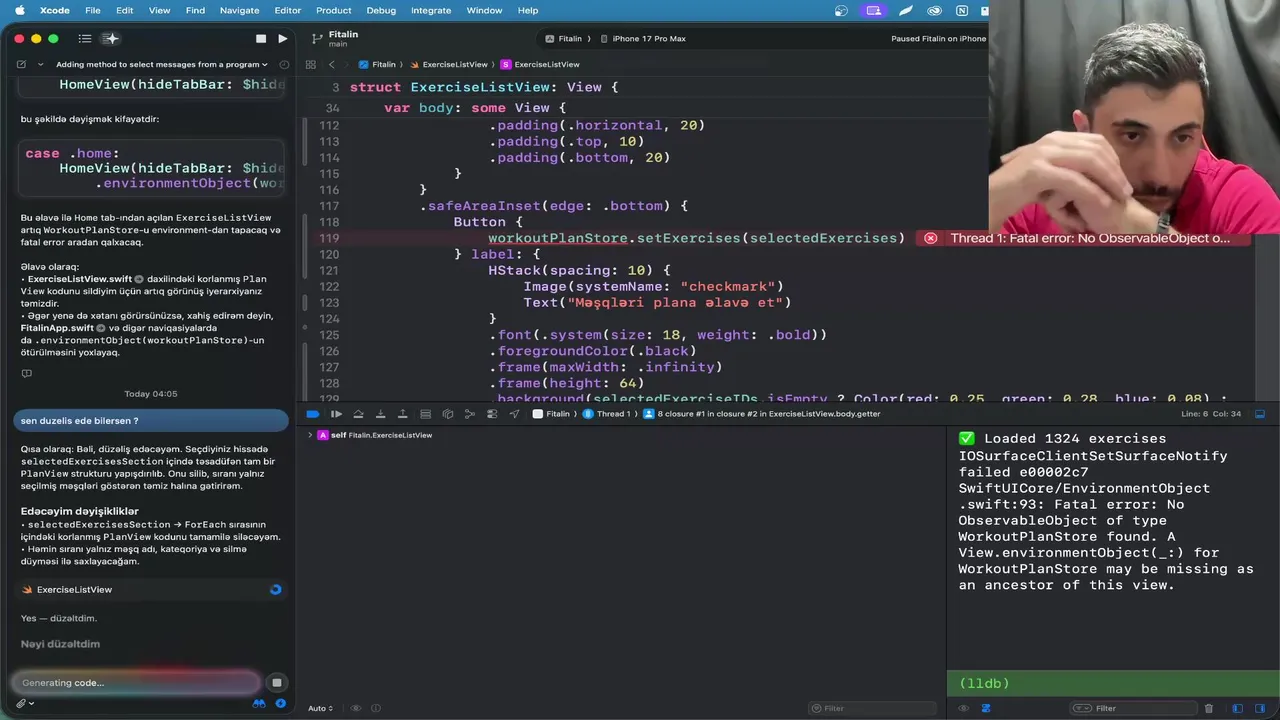Click the lldb prompt in the console

click(984, 684)
